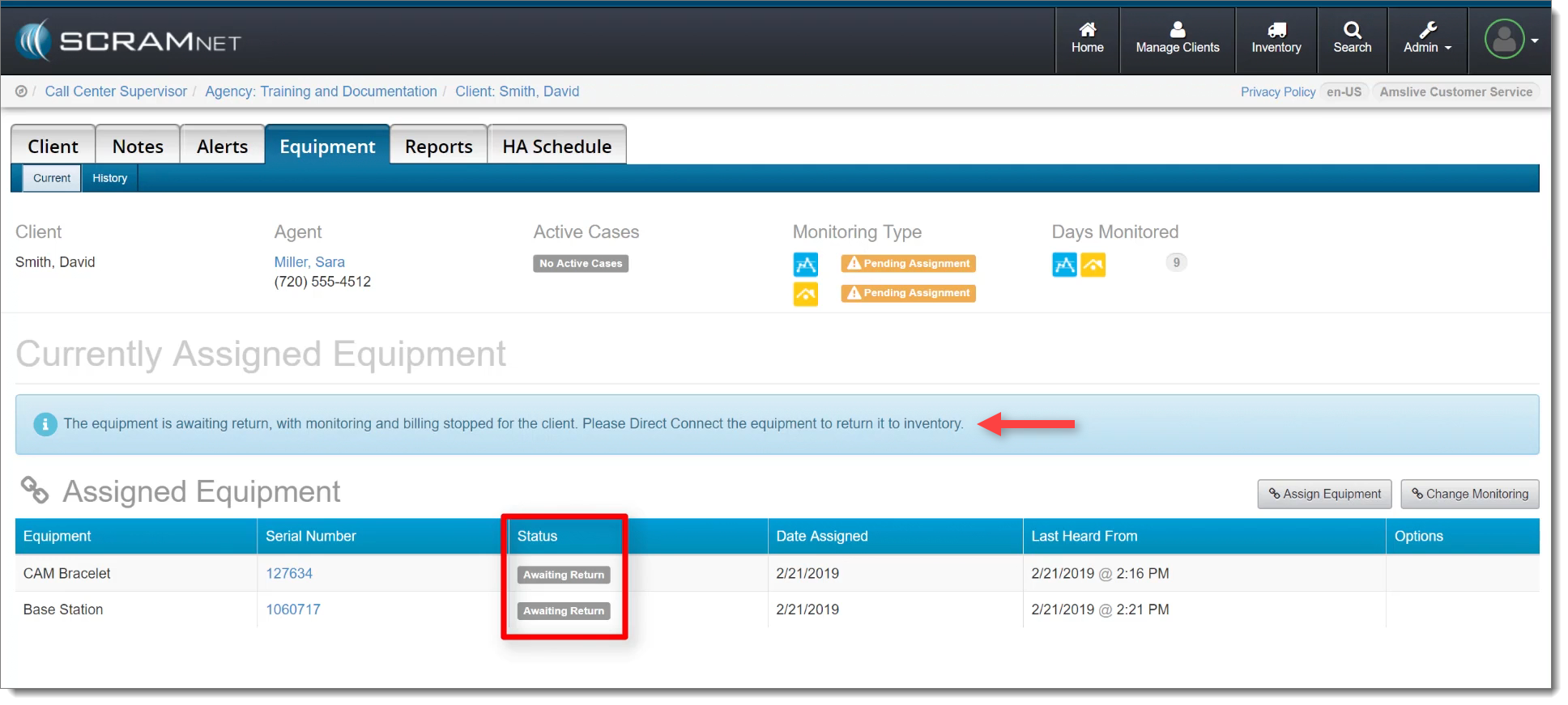Click the Assign Equipment button
Screen dimensions: 1568x705
click(x=1324, y=494)
